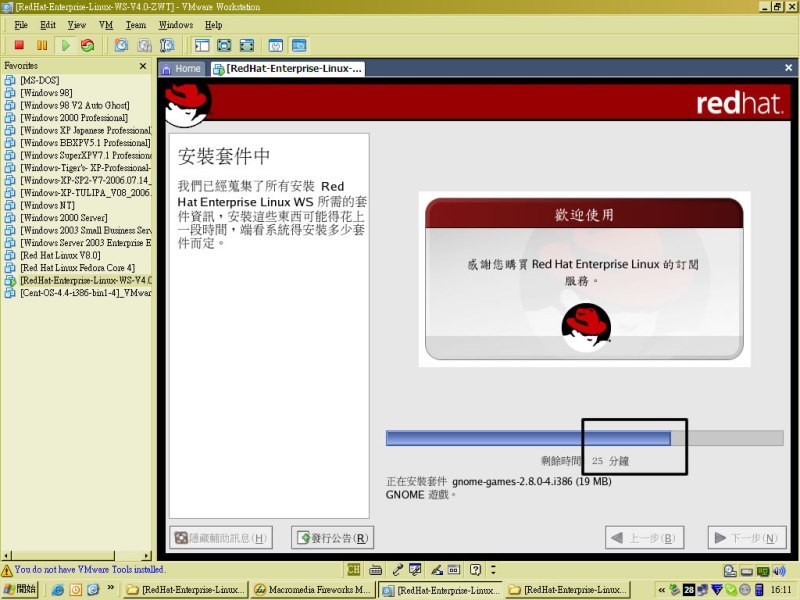The image size is (800, 600).
Task: Click the VMware Tools warning icon in the status bar
Action: coord(7,570)
